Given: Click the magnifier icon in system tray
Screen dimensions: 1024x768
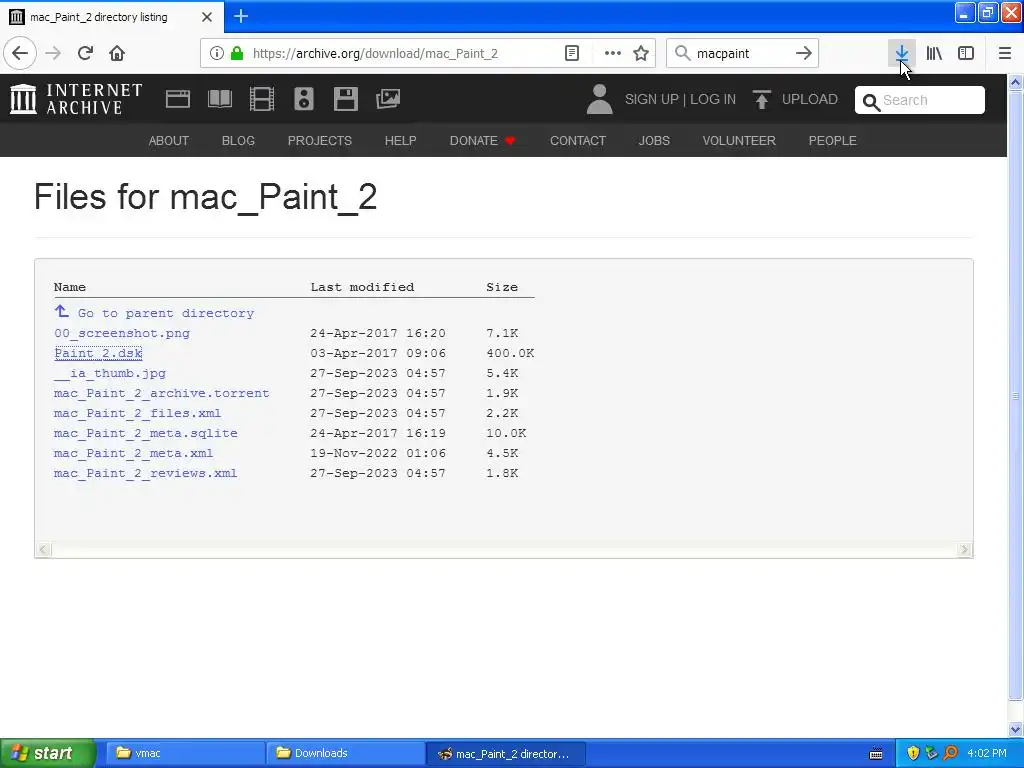Looking at the screenshot, I should click(950, 753).
